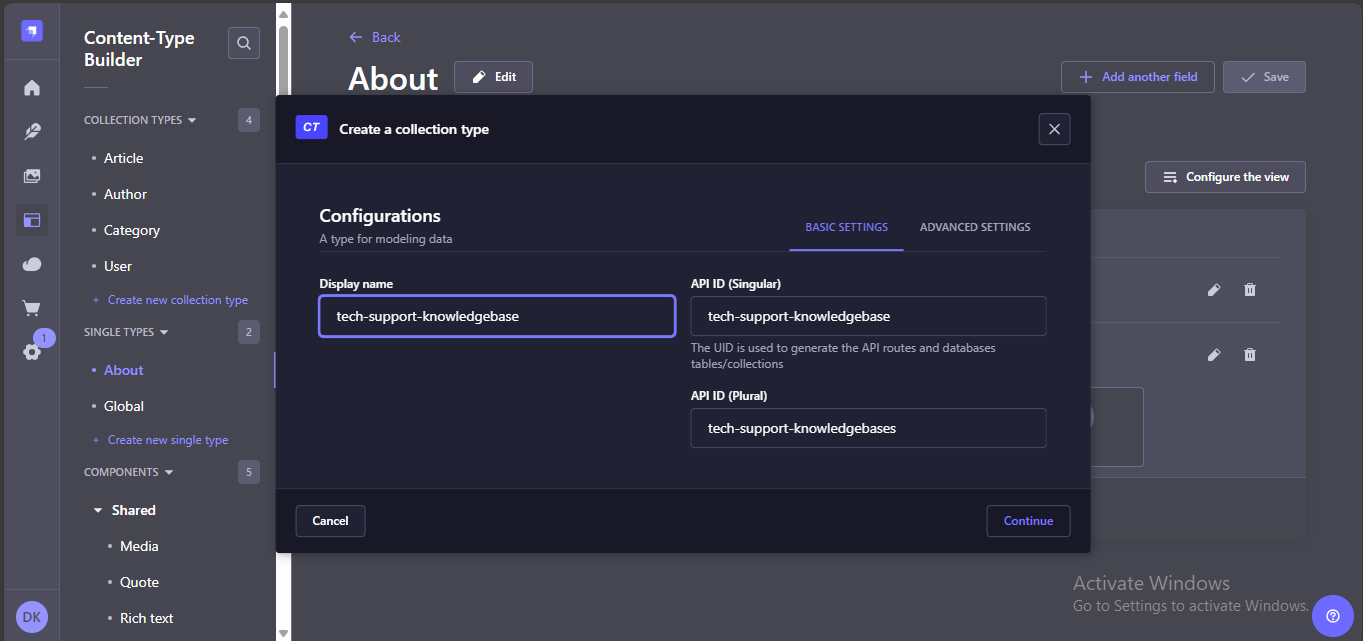Collapse the Shared components group
The width and height of the screenshot is (1363, 641).
(x=98, y=510)
